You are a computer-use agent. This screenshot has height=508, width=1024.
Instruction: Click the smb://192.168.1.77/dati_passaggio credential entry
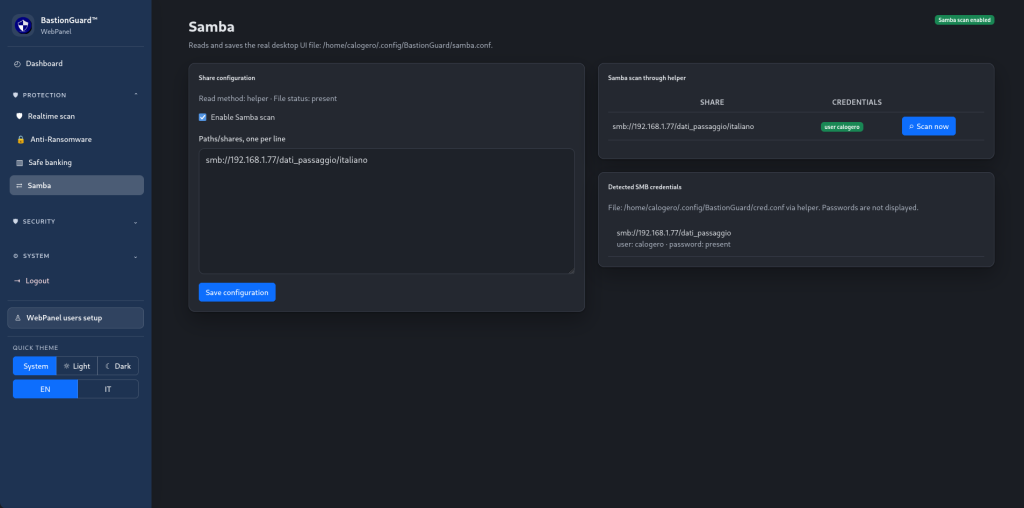pyautogui.click(x=673, y=233)
